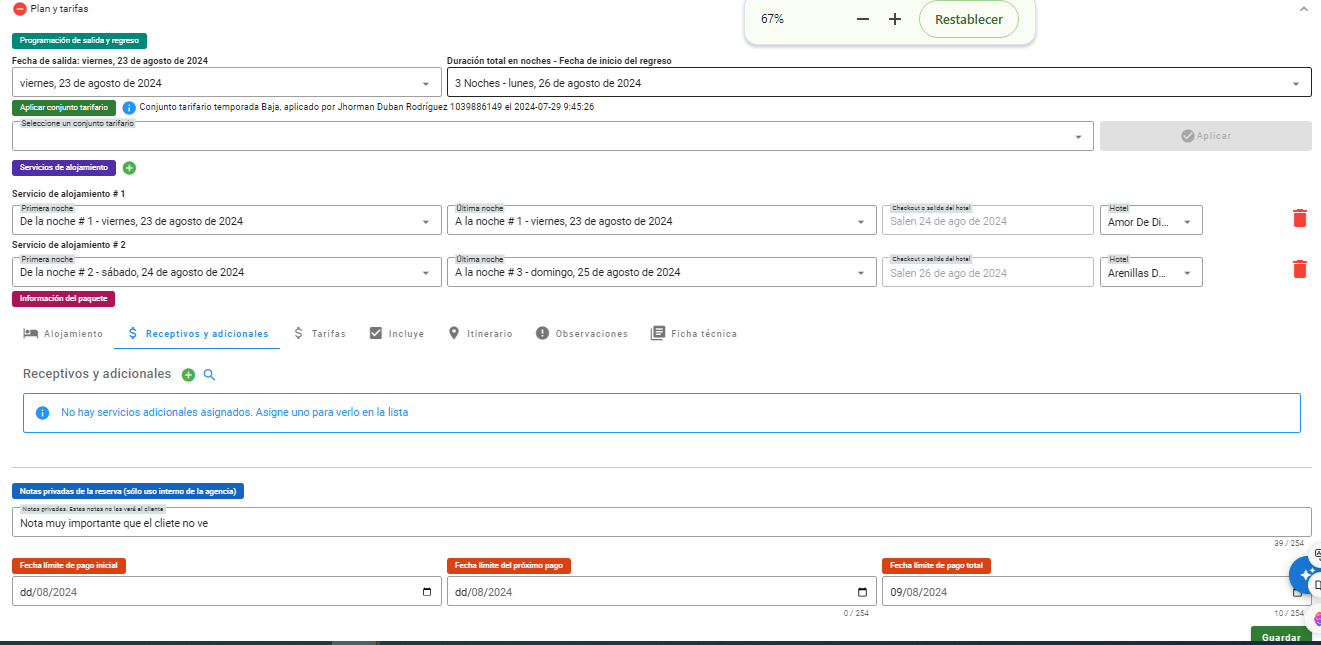Delete Servicio de alojamiento # 1 with trash icon
Image resolution: width=1321 pixels, height=645 pixels.
[x=1299, y=218]
